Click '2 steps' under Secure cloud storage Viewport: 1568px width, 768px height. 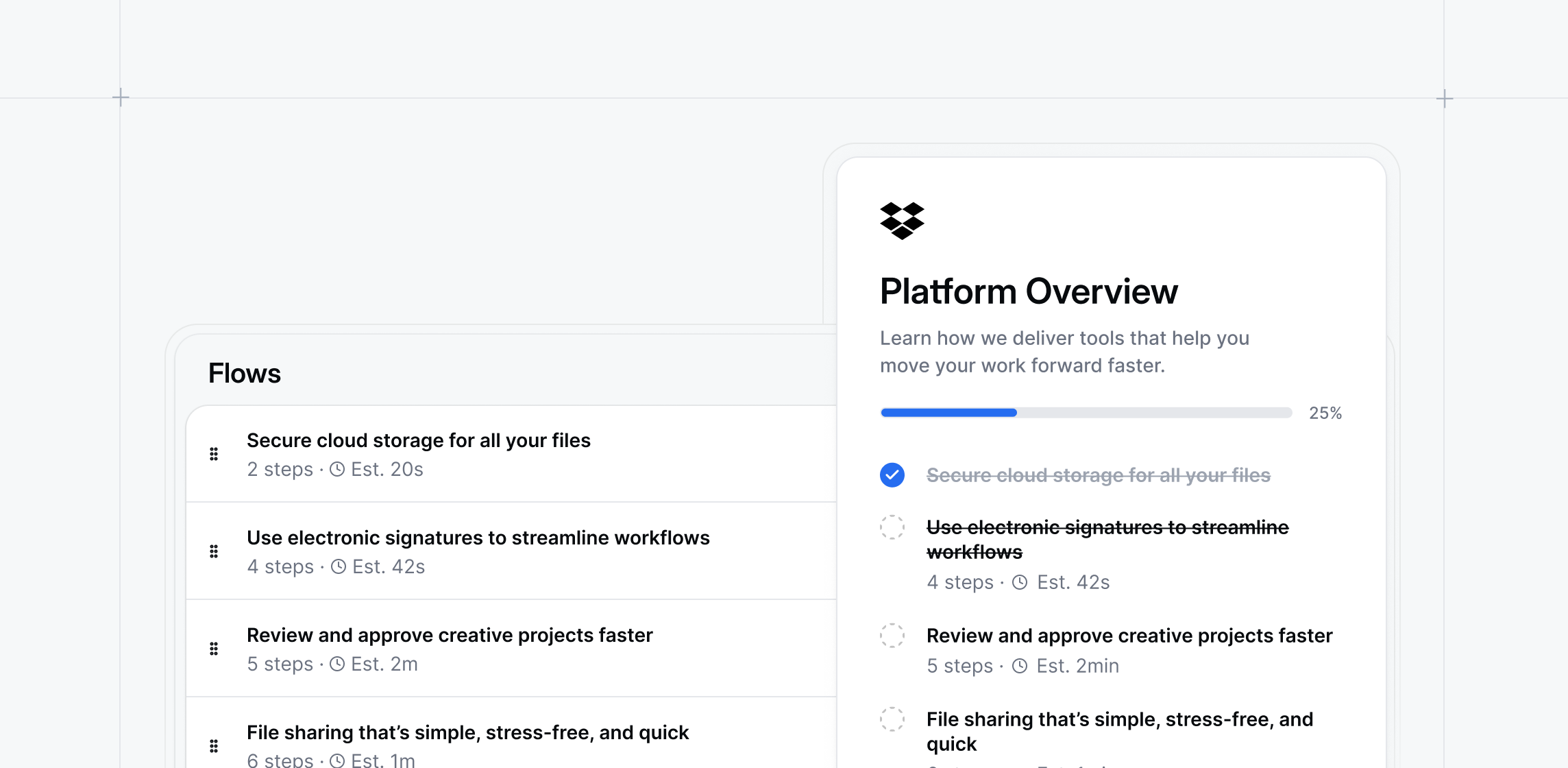[x=280, y=469]
